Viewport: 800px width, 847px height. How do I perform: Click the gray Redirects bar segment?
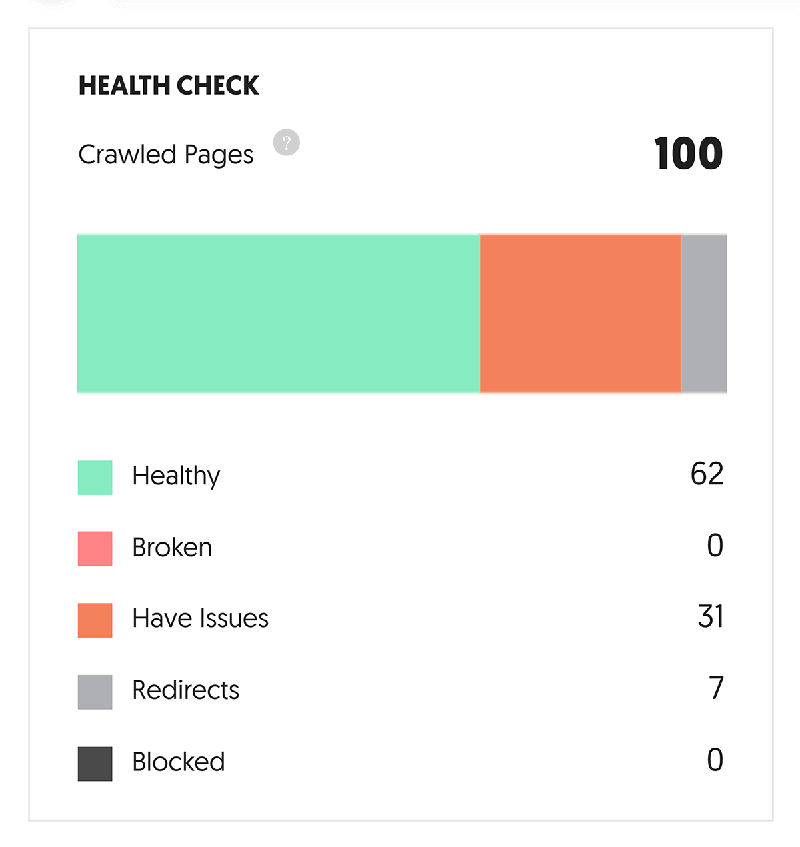point(704,314)
